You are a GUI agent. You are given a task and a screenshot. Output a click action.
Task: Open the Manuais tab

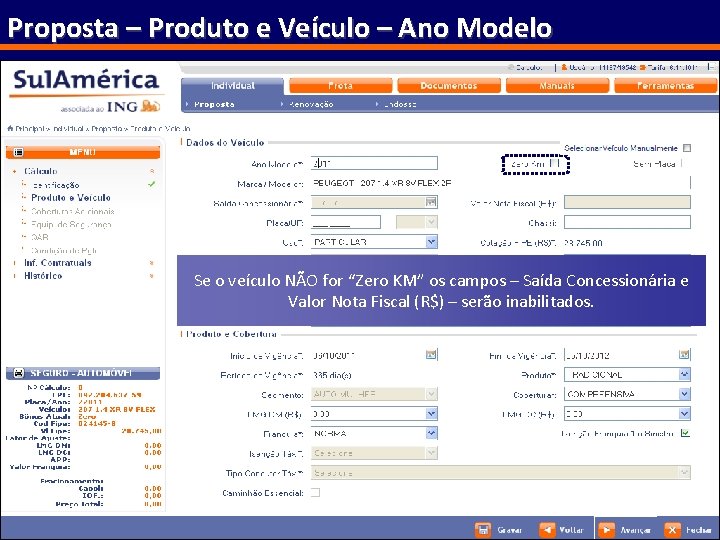coord(557,86)
